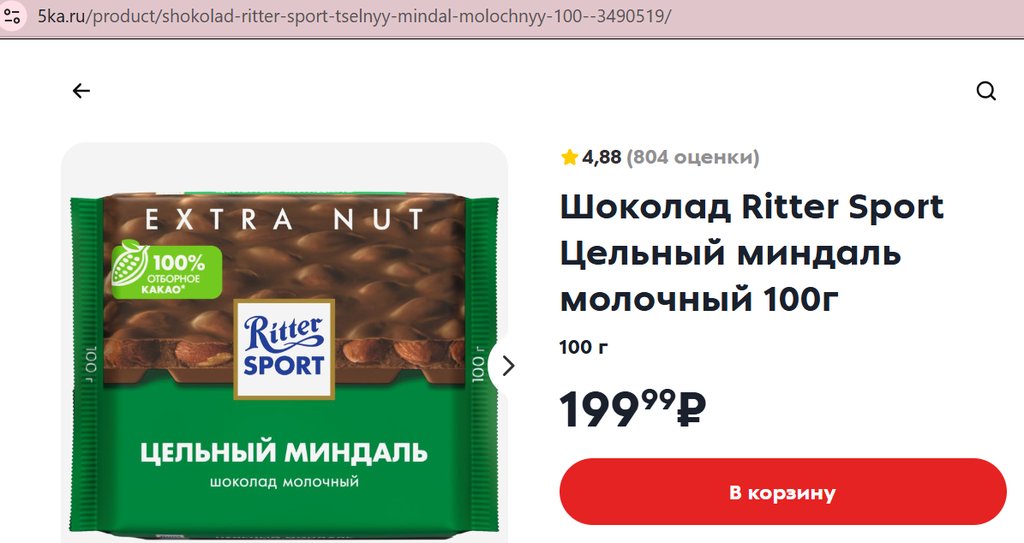Click ЦЕЛЬНЫЙ МИНДАЛЬ text on the package
The height and width of the screenshot is (543, 1024).
coord(284,452)
